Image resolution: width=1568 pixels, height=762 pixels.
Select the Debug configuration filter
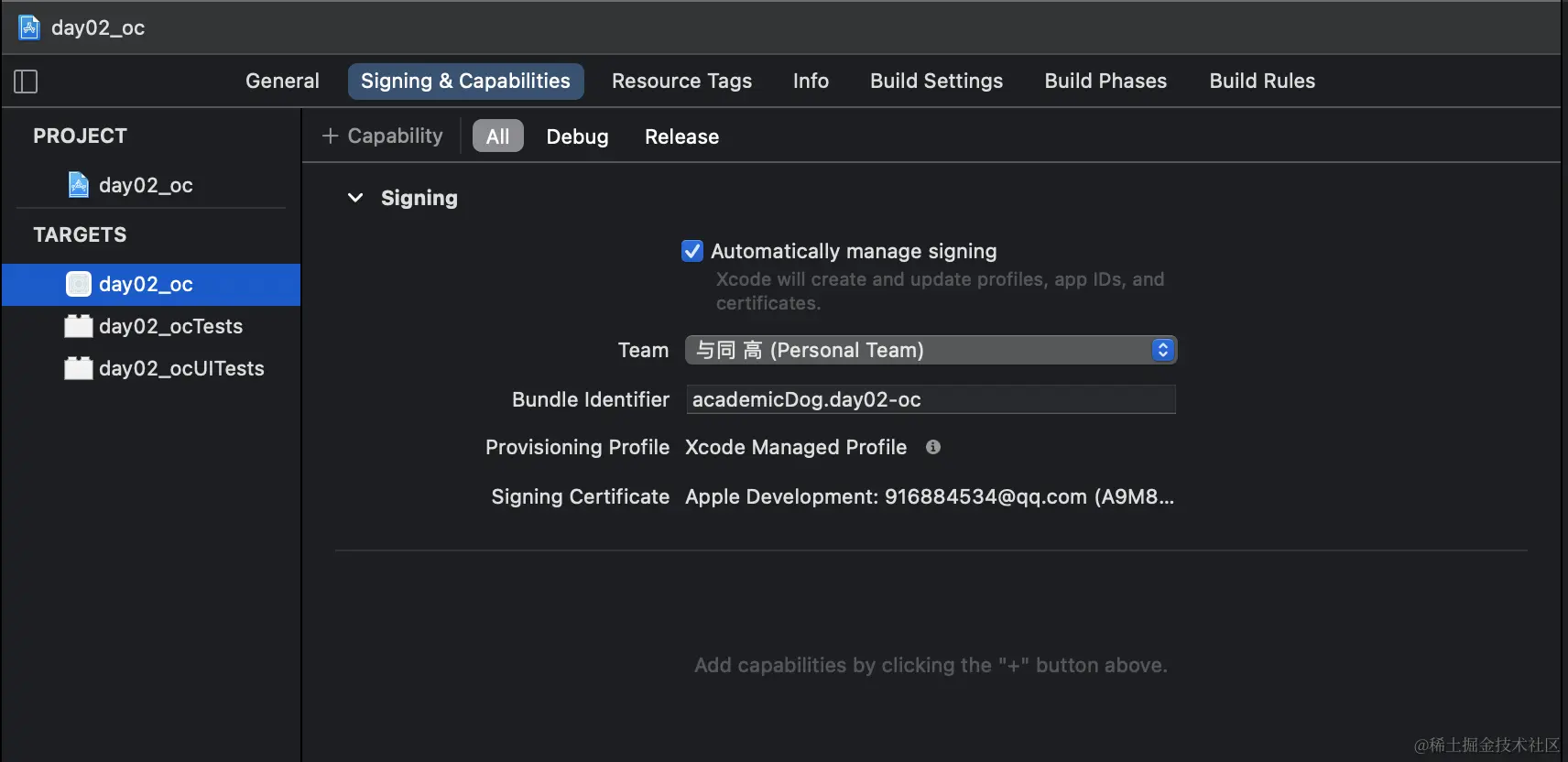point(577,136)
